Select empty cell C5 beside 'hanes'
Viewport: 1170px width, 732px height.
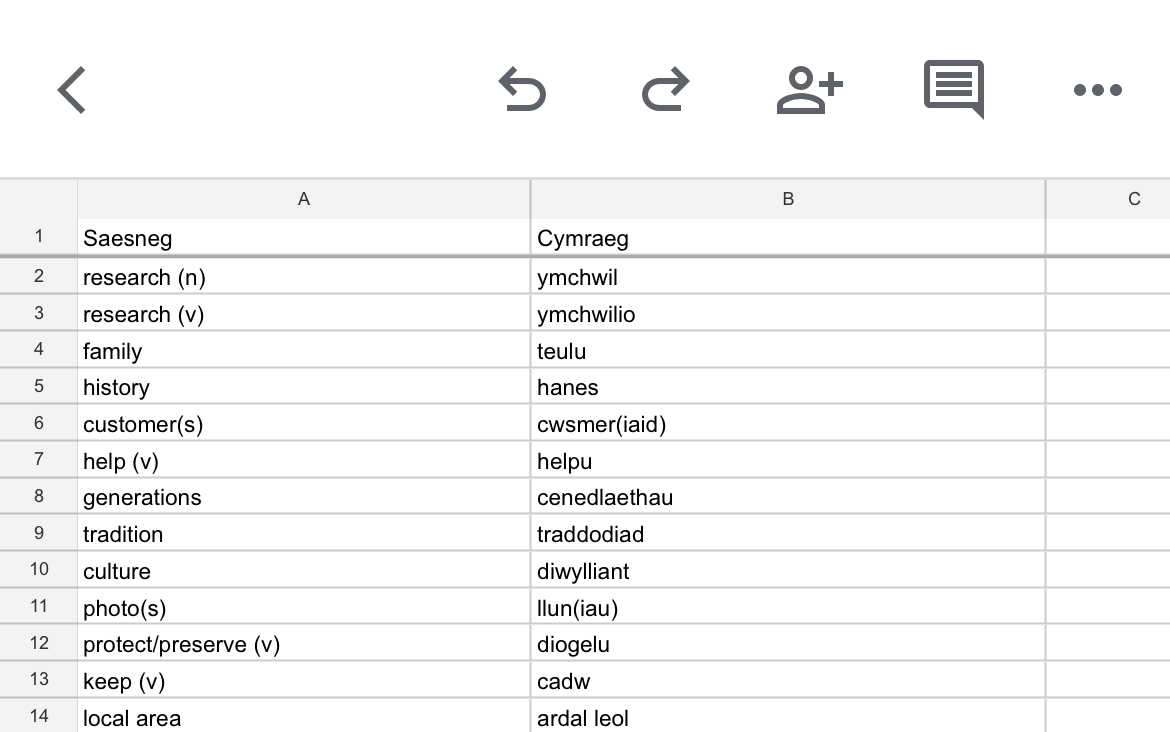[1108, 386]
